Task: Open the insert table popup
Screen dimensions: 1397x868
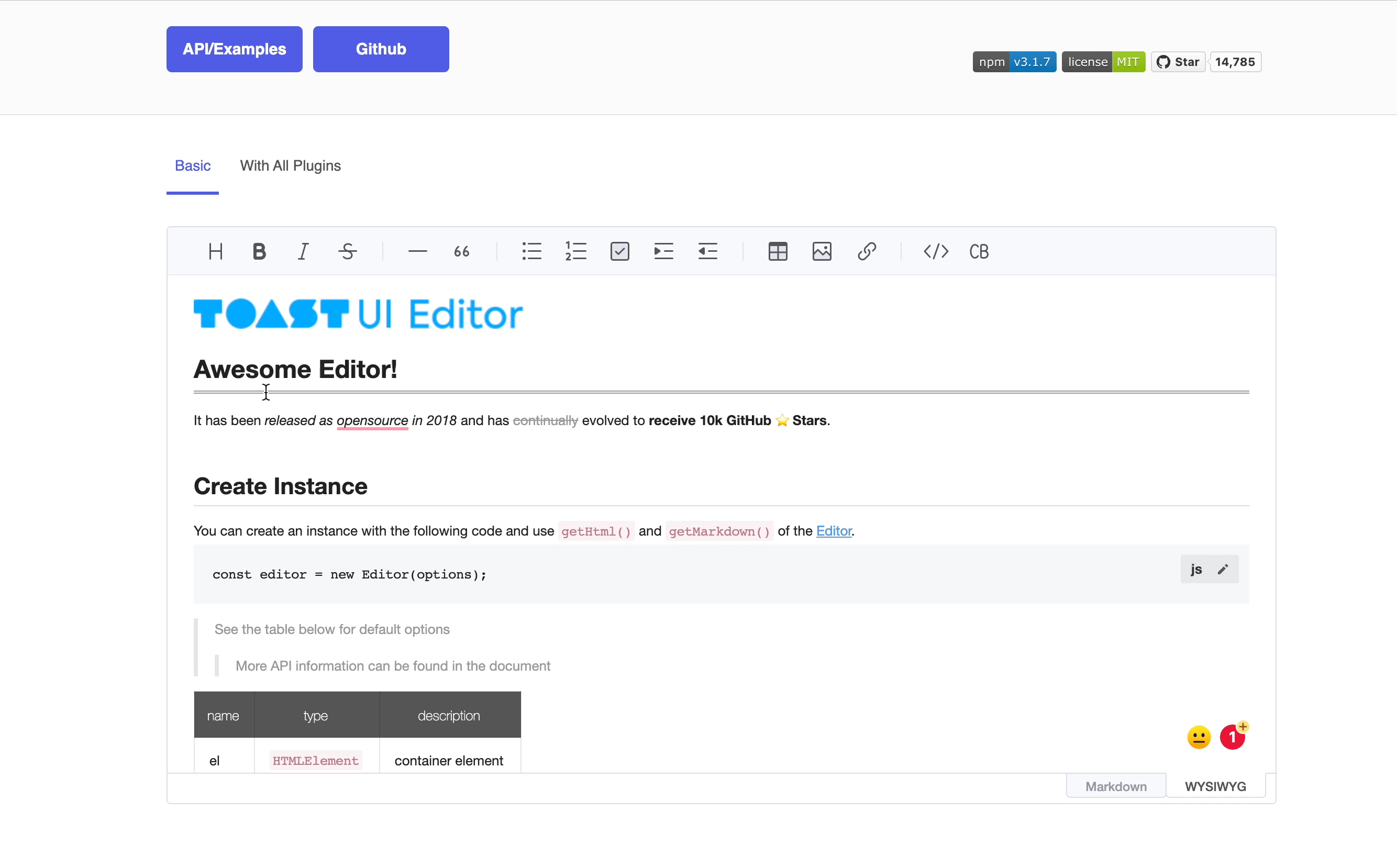Action: (778, 251)
